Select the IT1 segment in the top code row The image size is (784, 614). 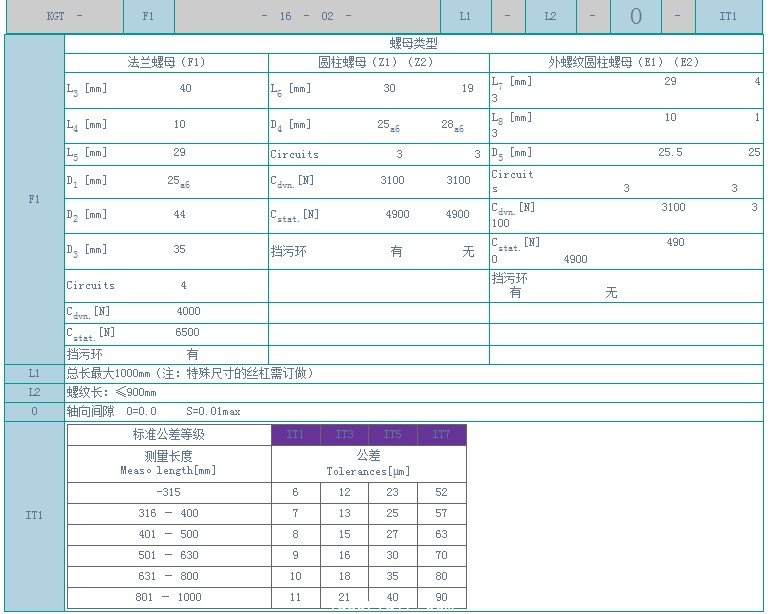(728, 17)
